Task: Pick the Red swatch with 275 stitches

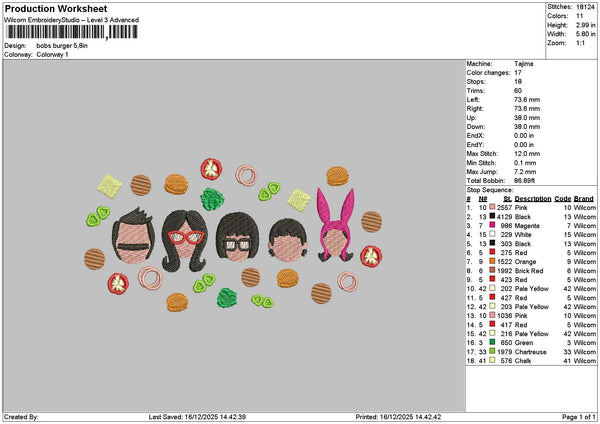Action: [x=492, y=252]
